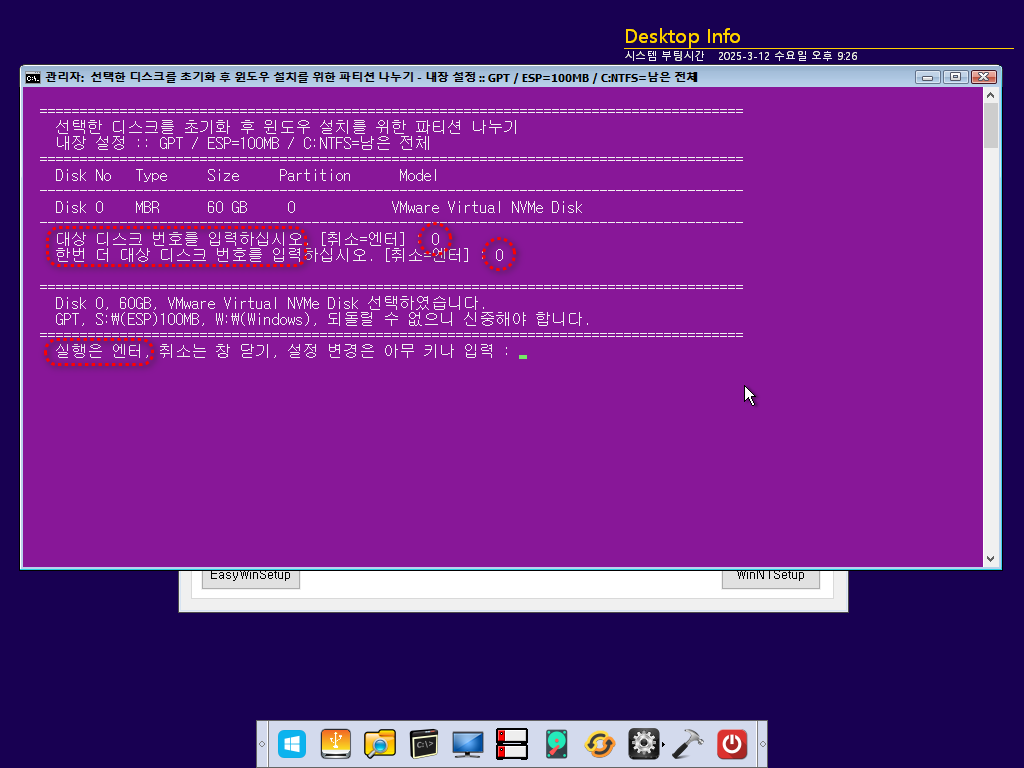Open the gear settings dock icon

tap(643, 744)
